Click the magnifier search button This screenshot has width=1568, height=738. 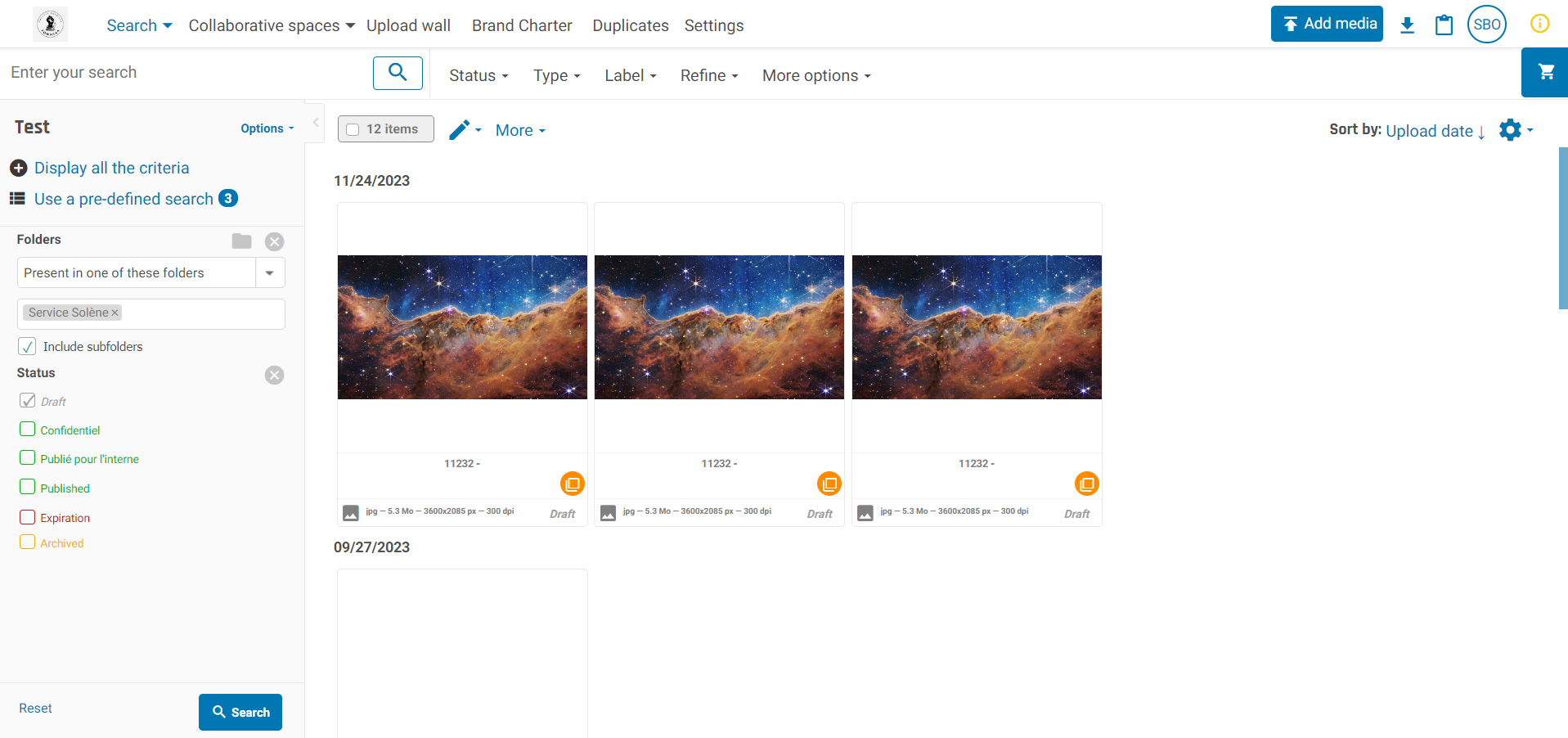tap(398, 73)
